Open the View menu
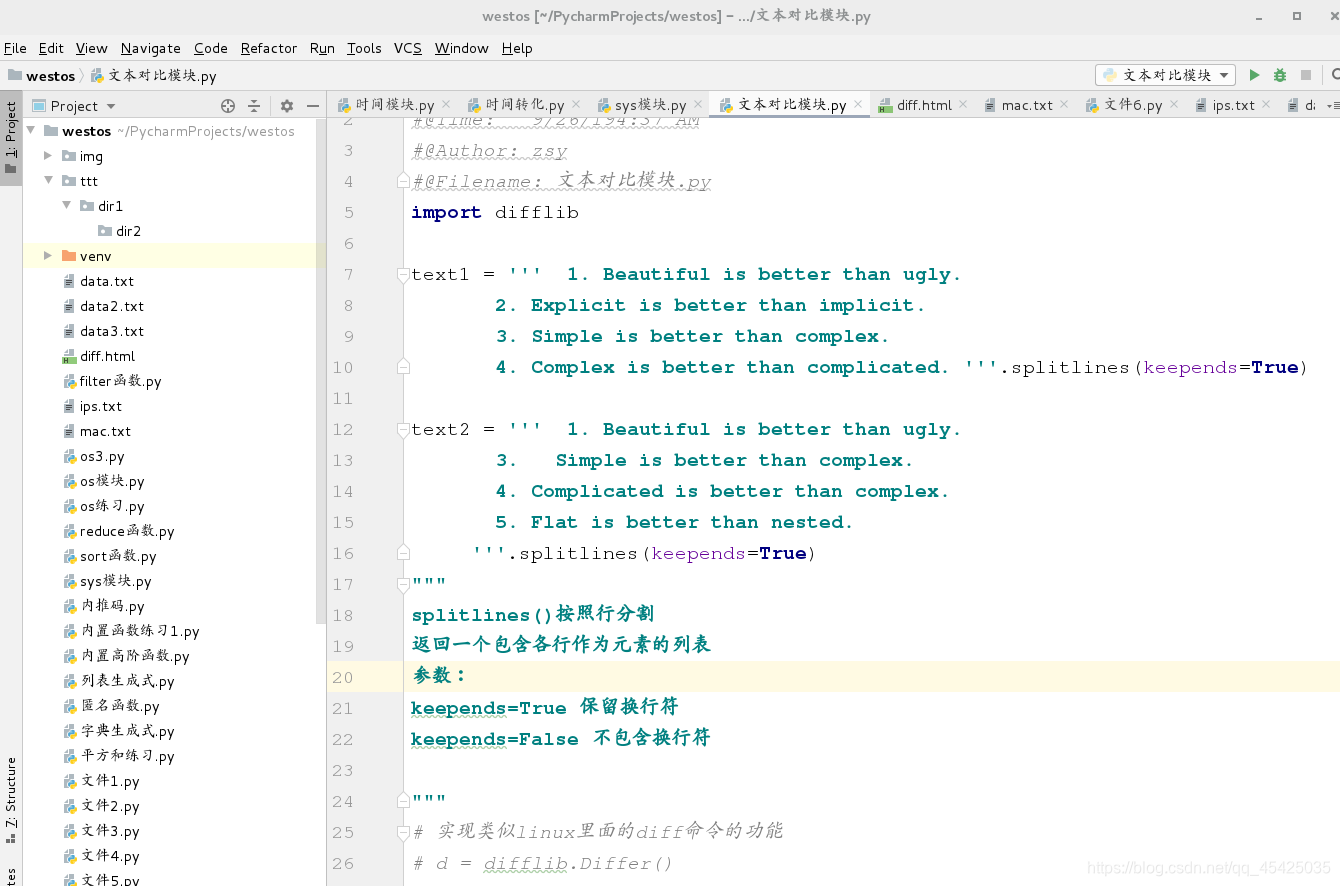1340x886 pixels. [91, 48]
